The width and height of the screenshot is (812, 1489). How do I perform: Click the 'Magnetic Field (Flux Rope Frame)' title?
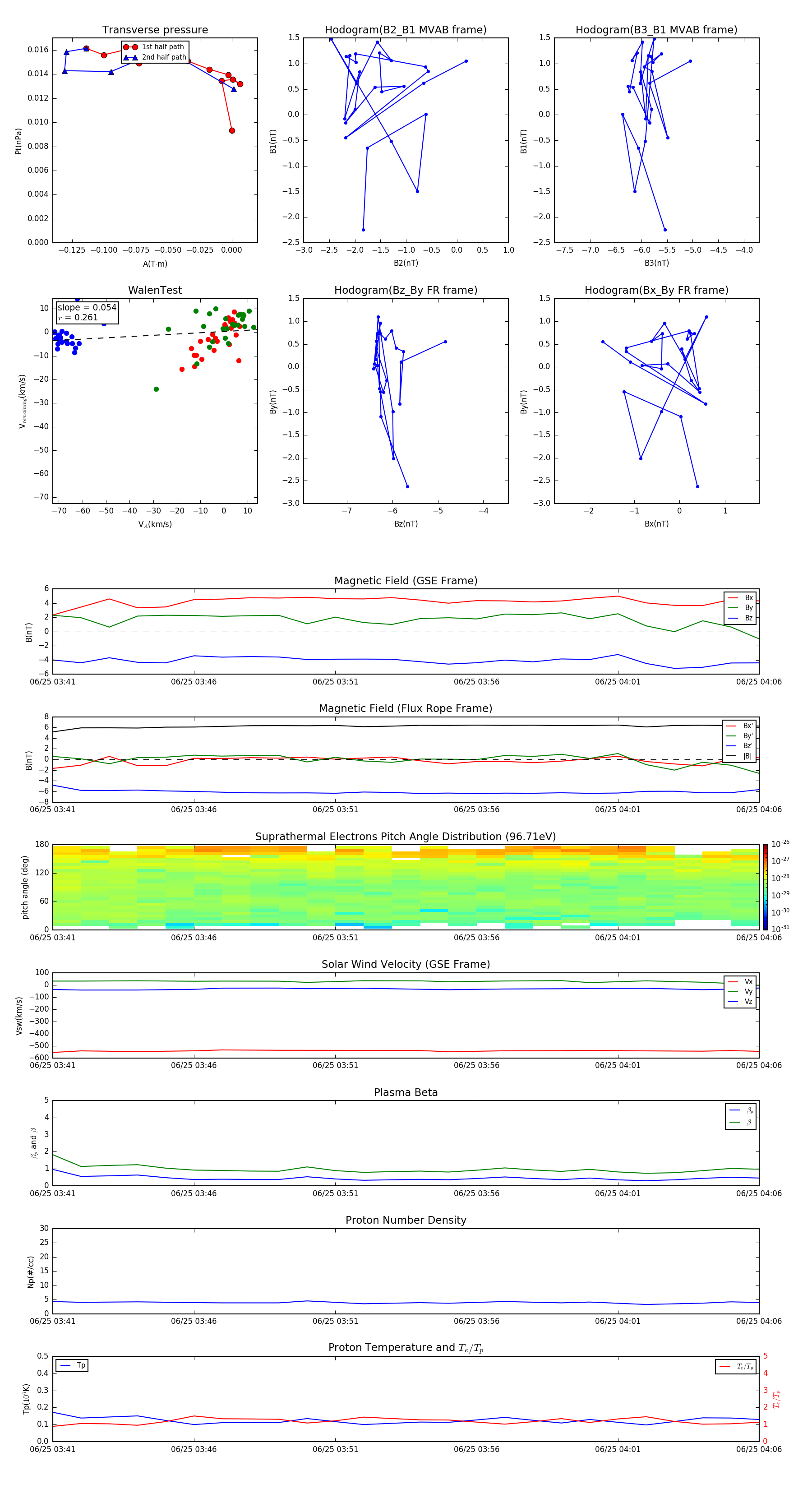(x=406, y=709)
